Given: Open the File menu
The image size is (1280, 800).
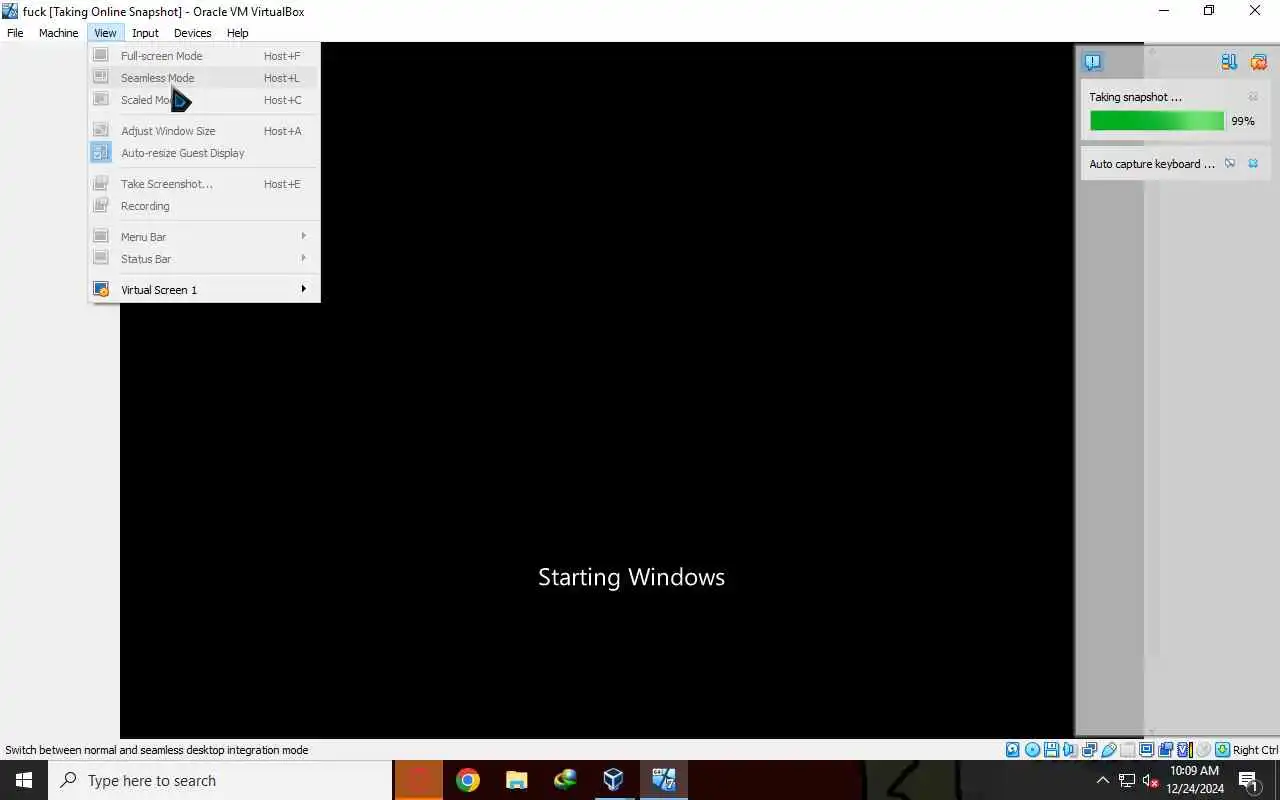Looking at the screenshot, I should click(x=15, y=33).
